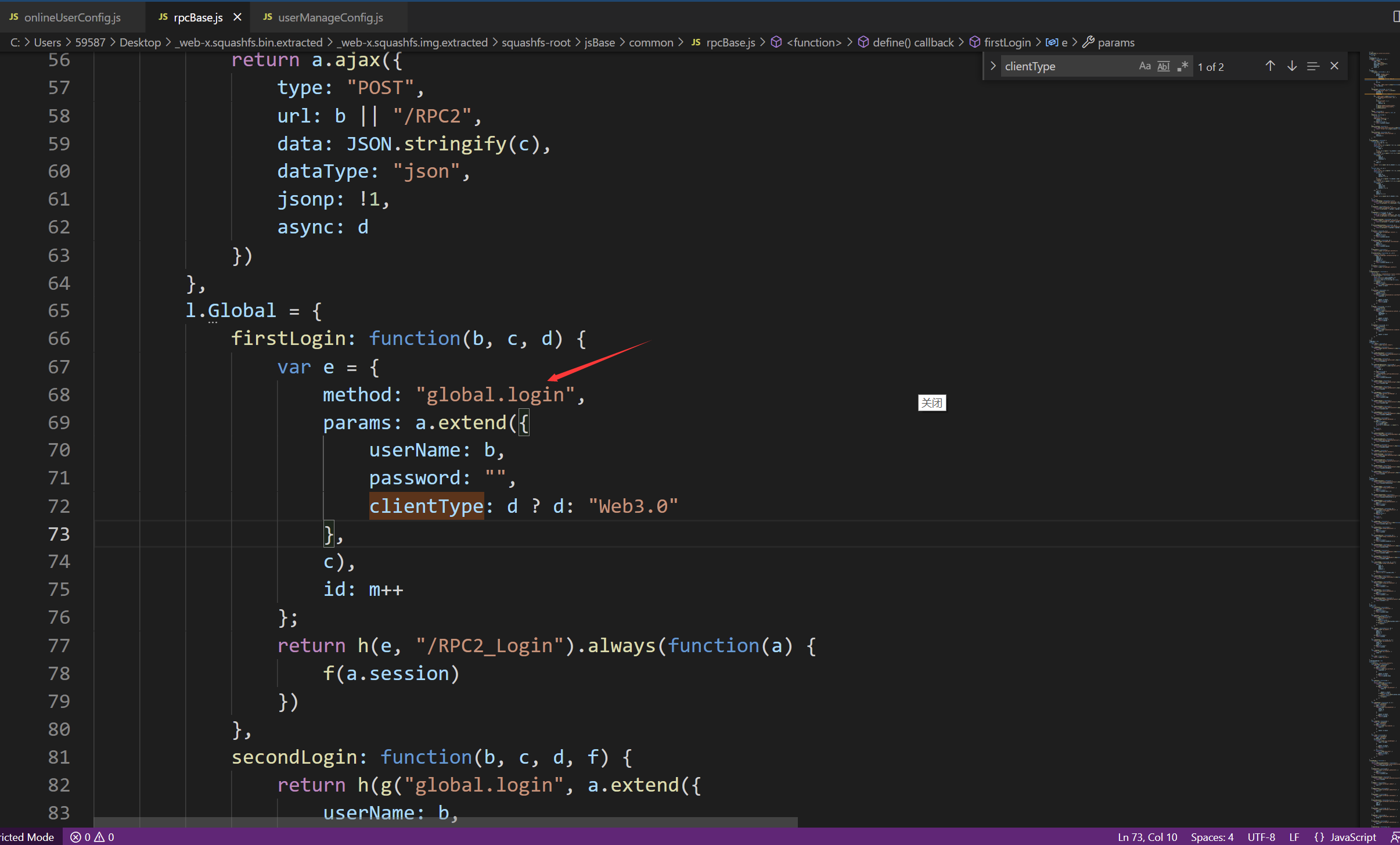Click the horizontal scrollbar at the bottom
Screen dimensions: 1400x845
pyautogui.click(x=446, y=822)
